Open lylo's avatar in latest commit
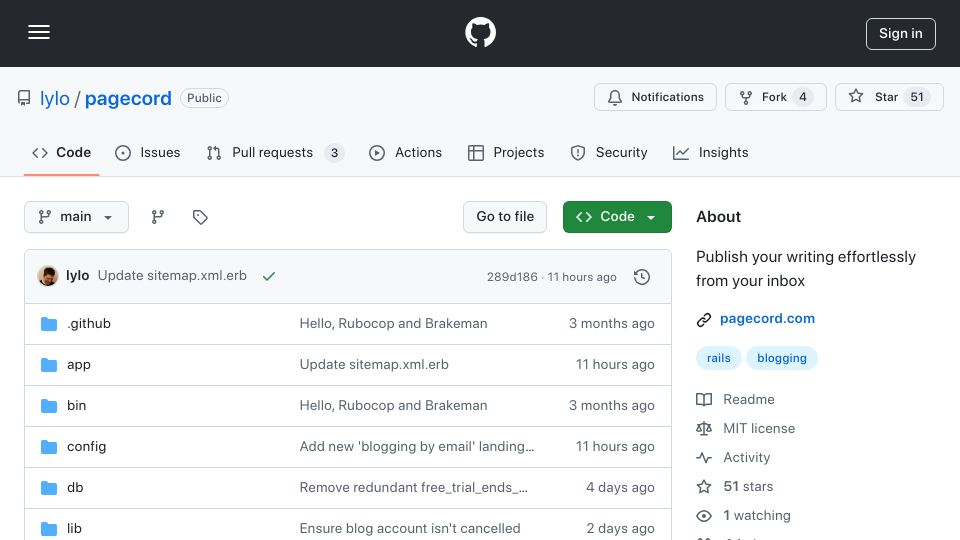This screenshot has height=540, width=960. (48, 276)
